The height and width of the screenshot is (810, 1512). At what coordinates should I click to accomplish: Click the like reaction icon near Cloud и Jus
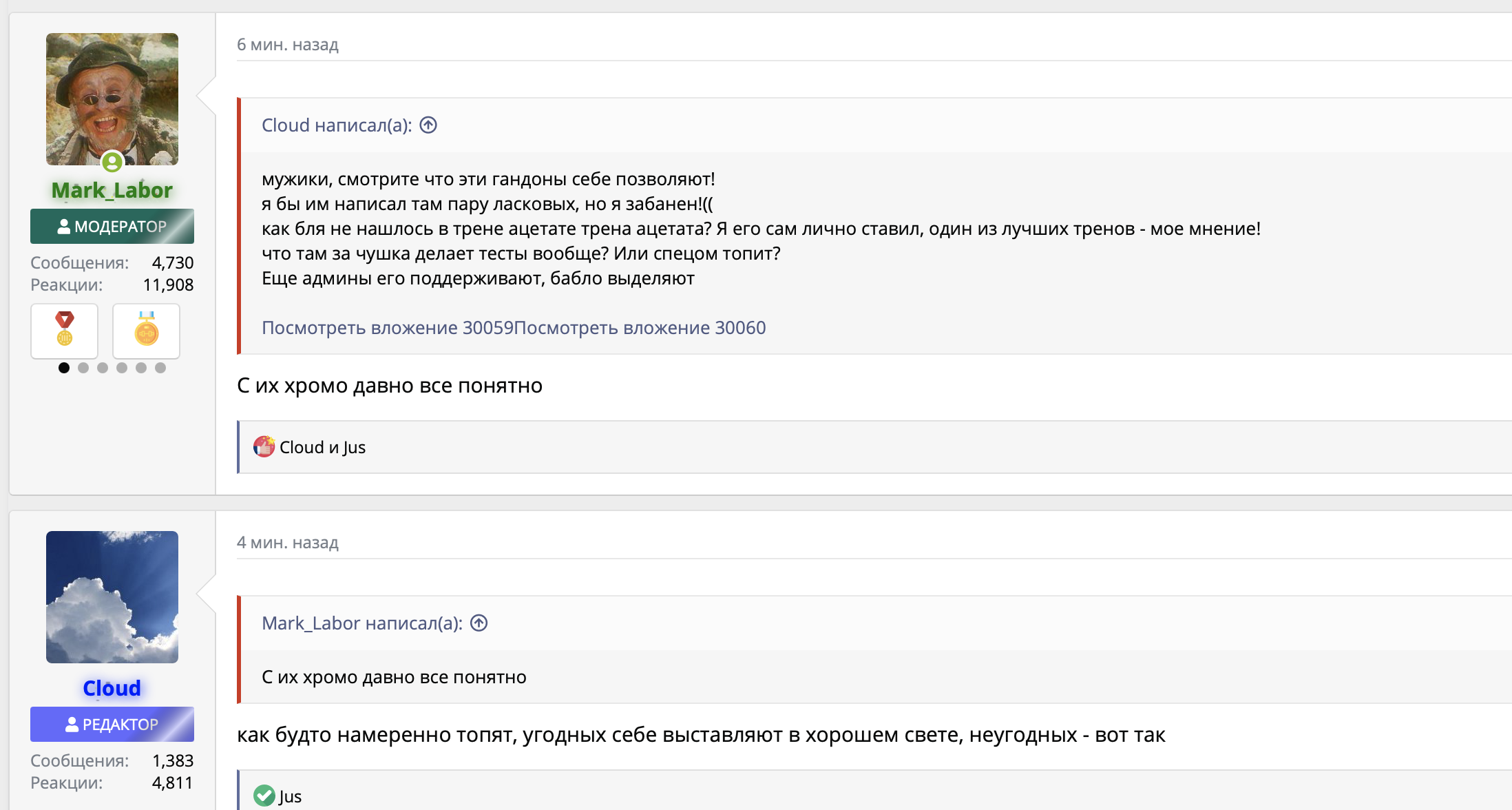264,447
